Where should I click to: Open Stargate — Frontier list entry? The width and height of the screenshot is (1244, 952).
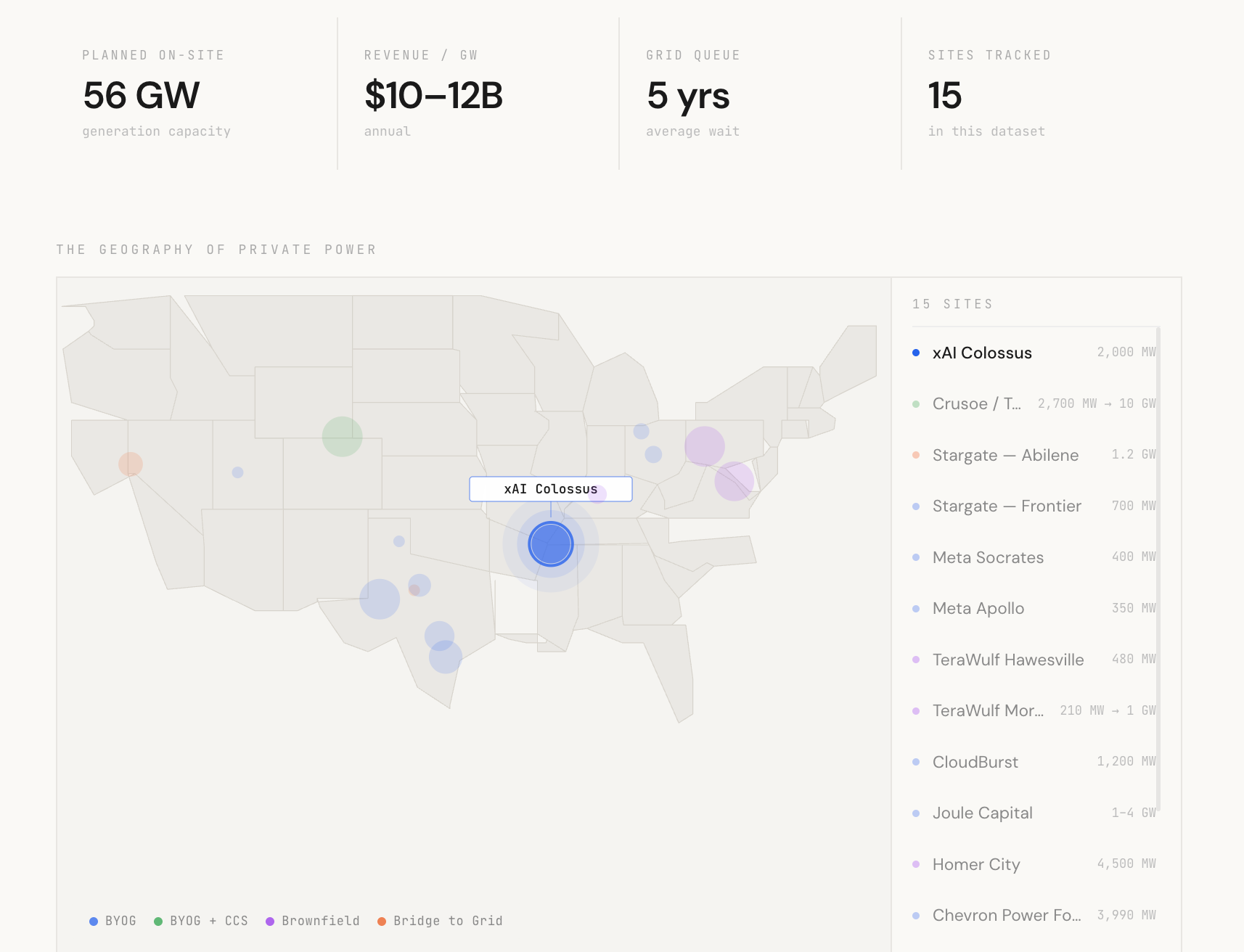[1034, 506]
